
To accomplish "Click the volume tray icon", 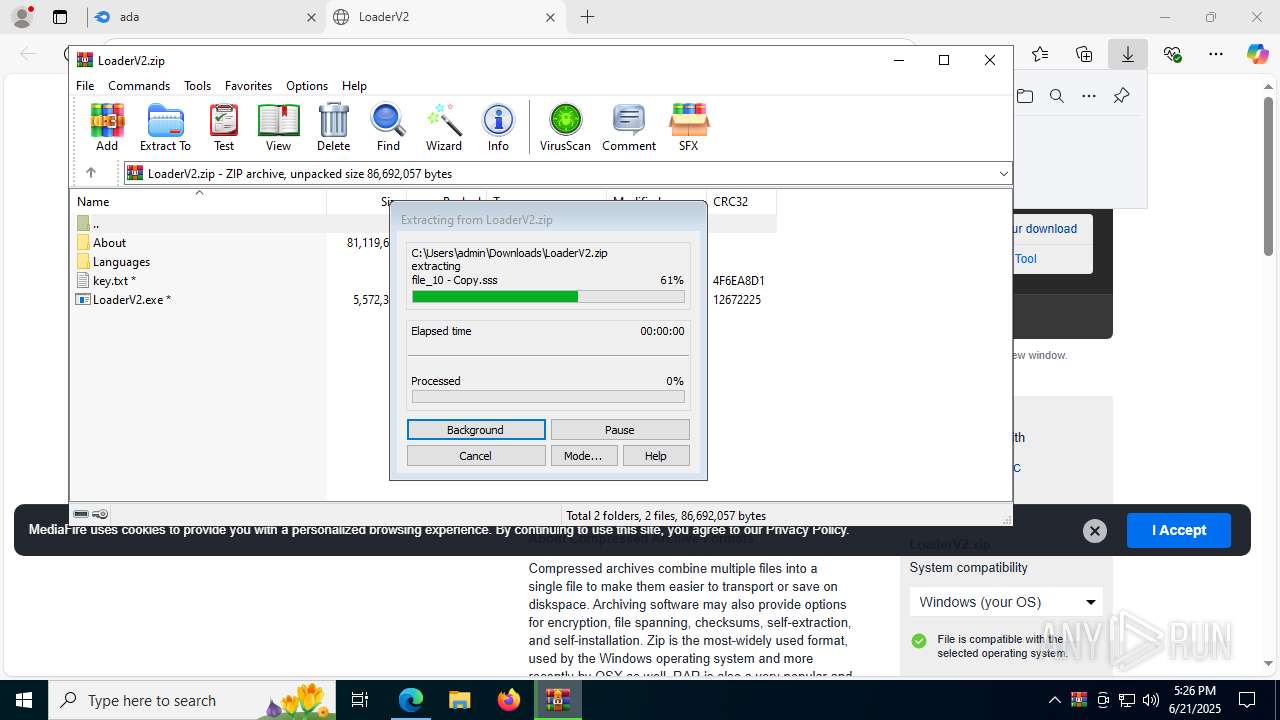I will click(1151, 700).
